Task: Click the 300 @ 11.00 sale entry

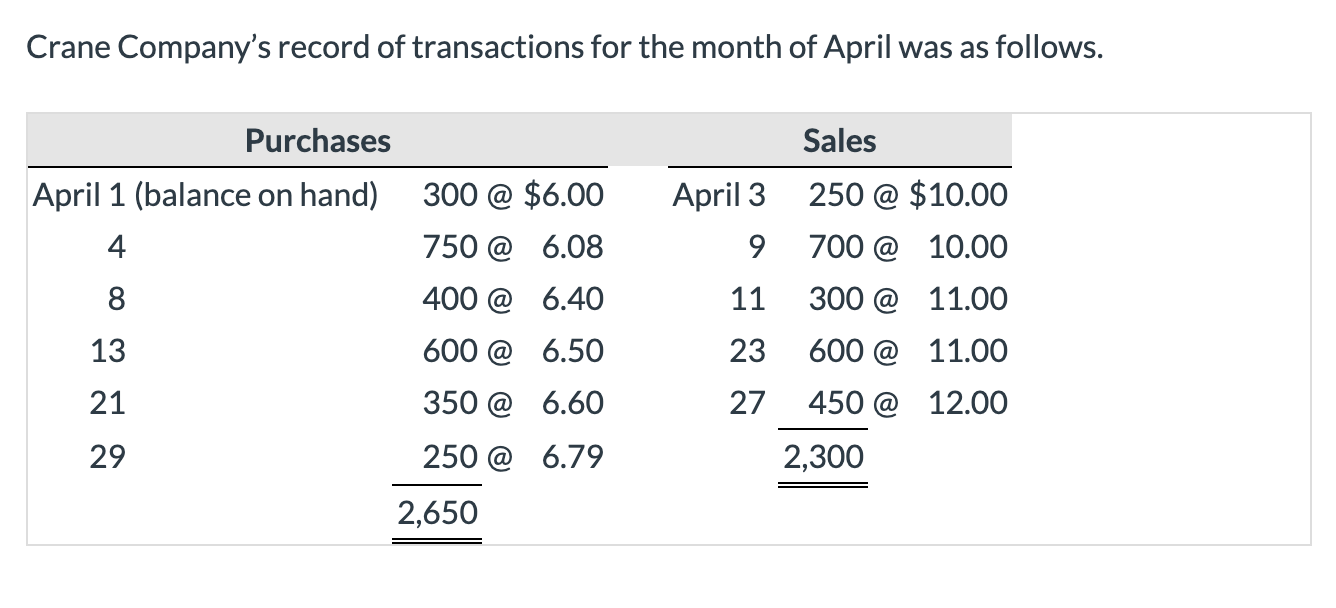Action: [908, 299]
